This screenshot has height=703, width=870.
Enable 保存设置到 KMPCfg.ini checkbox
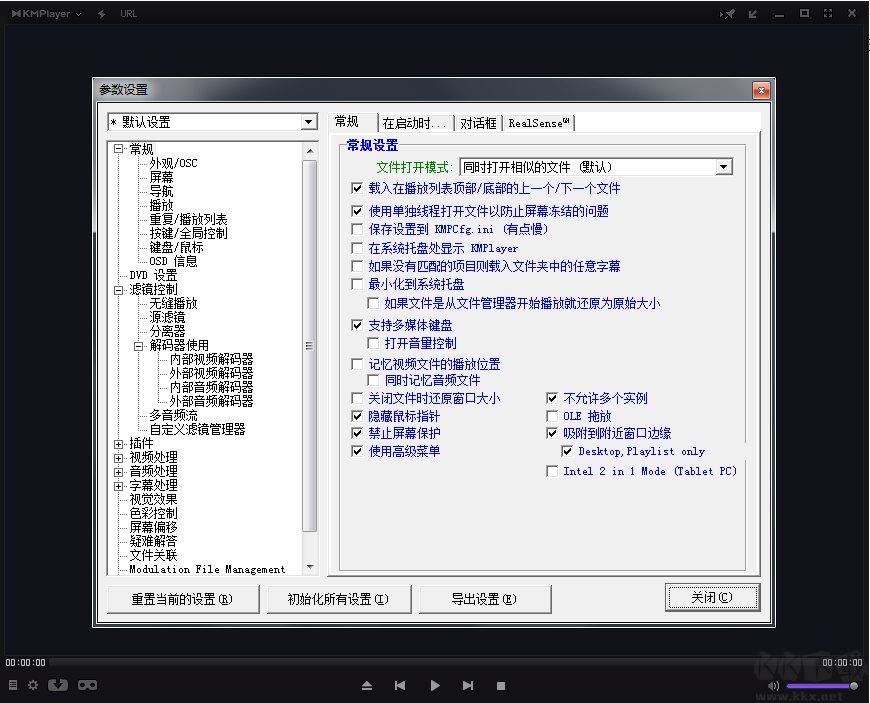click(357, 229)
